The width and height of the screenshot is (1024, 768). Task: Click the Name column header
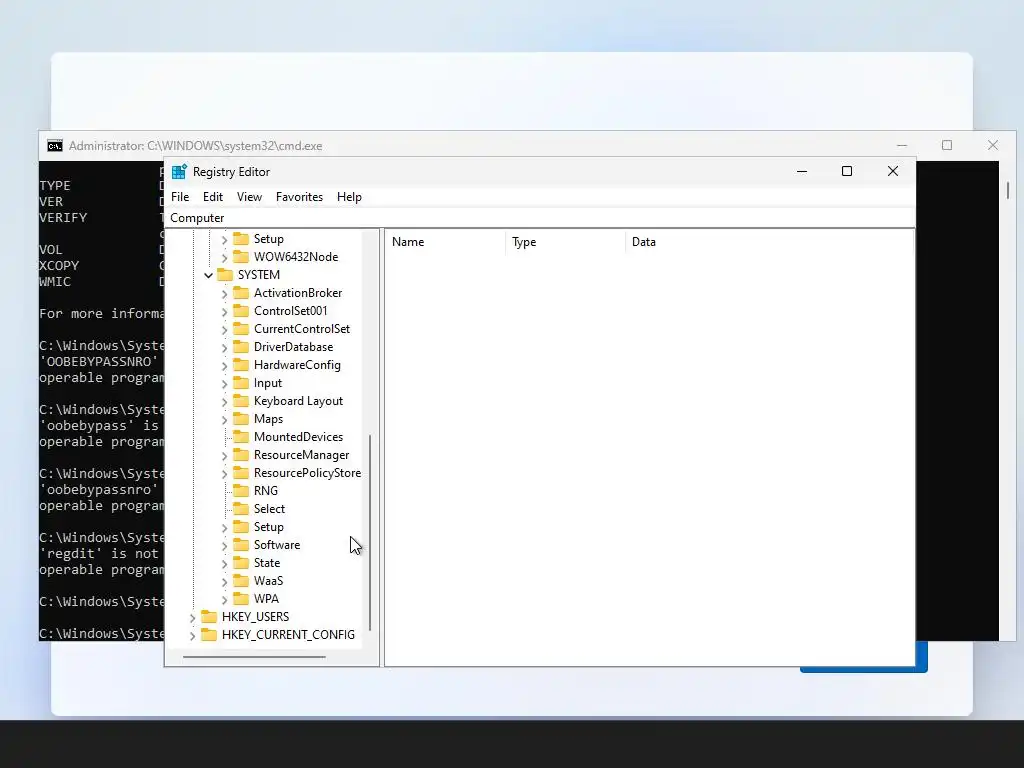pos(445,242)
